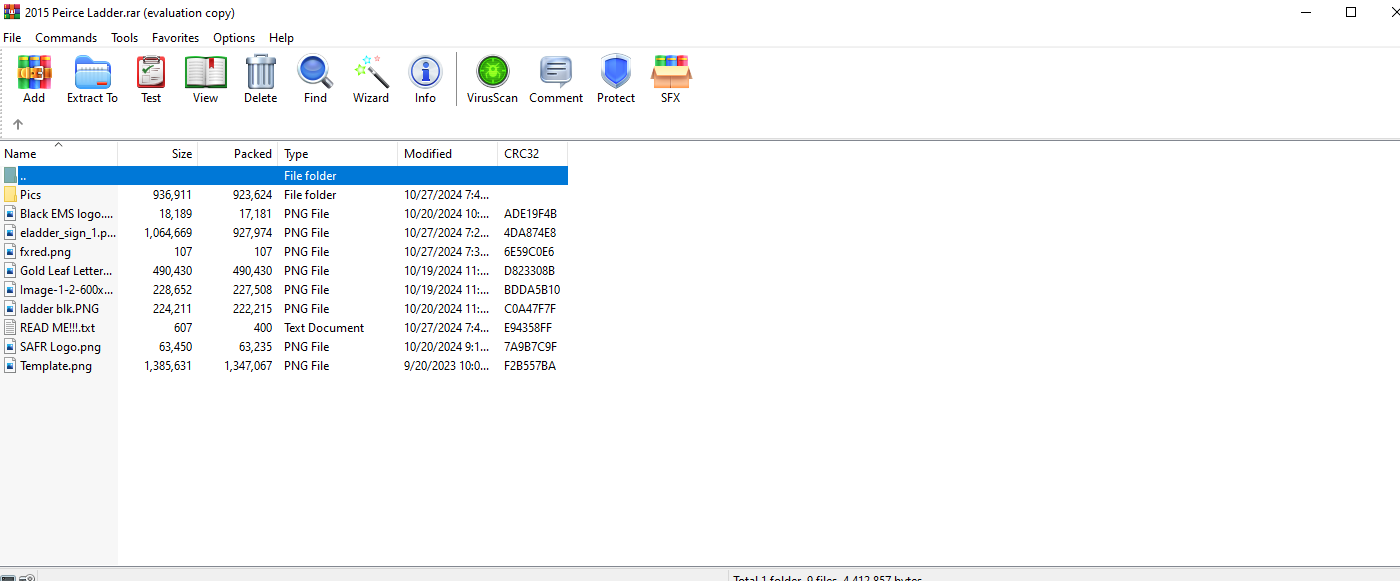
Task: Click the Add archive toolbar icon
Action: click(x=34, y=79)
